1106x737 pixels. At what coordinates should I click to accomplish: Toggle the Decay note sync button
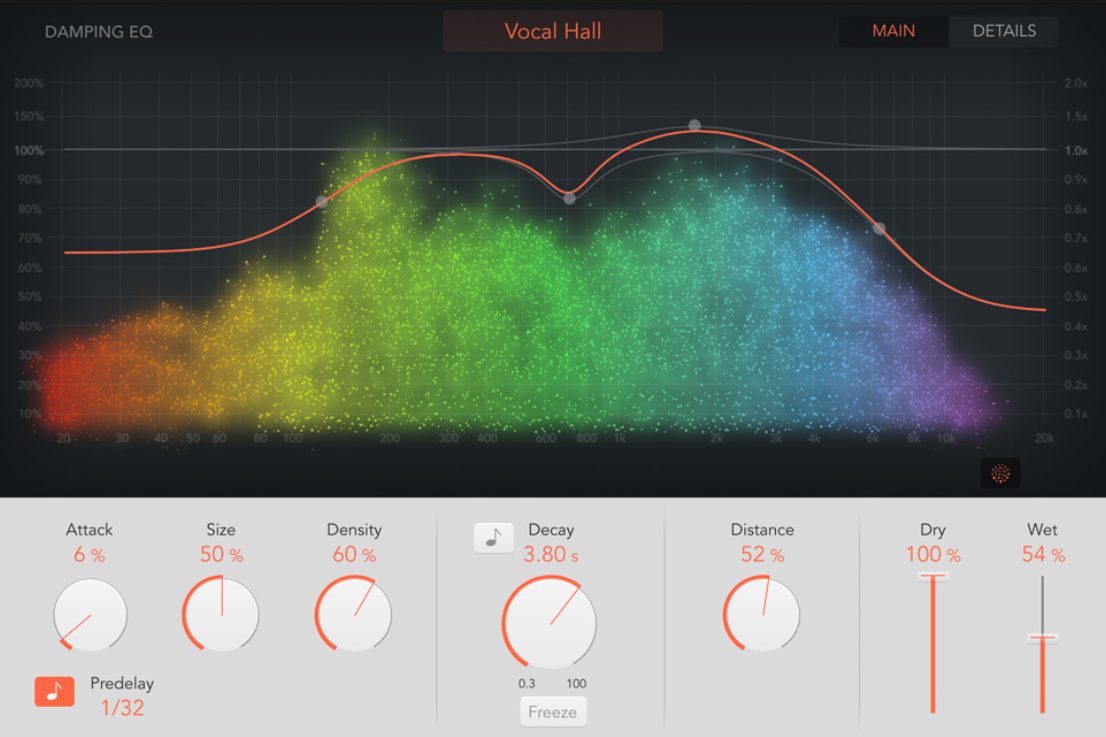coord(493,537)
